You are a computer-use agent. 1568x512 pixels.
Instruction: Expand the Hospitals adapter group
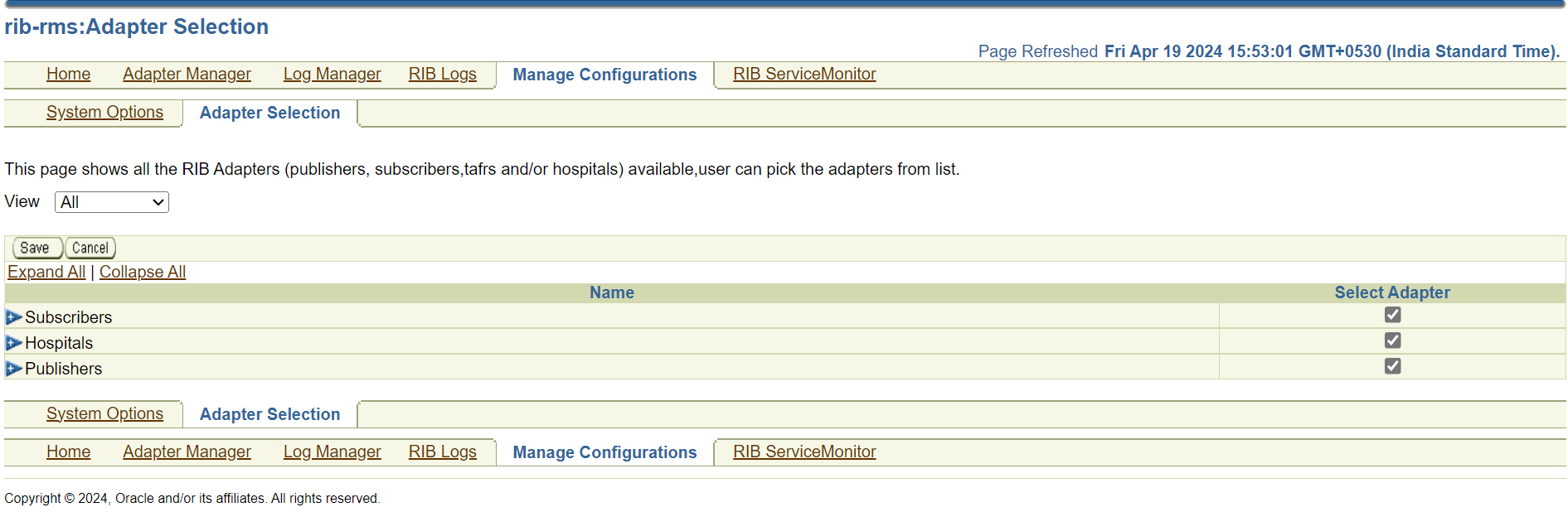point(12,342)
